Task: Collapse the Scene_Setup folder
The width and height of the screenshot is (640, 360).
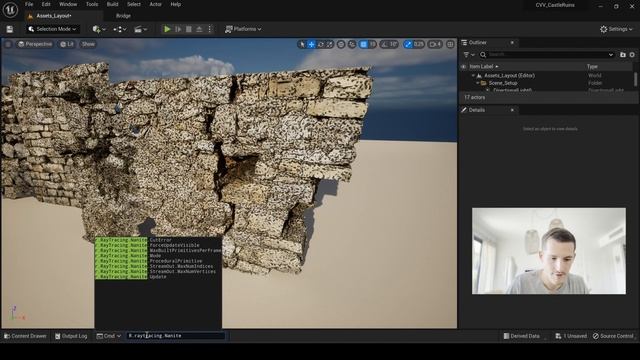Action: (478, 83)
